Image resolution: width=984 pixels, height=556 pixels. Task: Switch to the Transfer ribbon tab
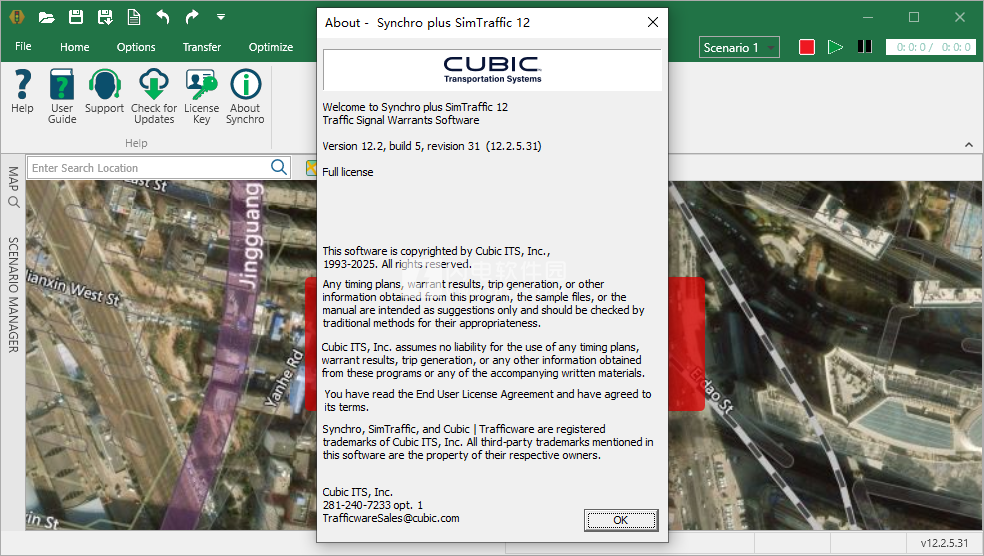pyautogui.click(x=201, y=47)
